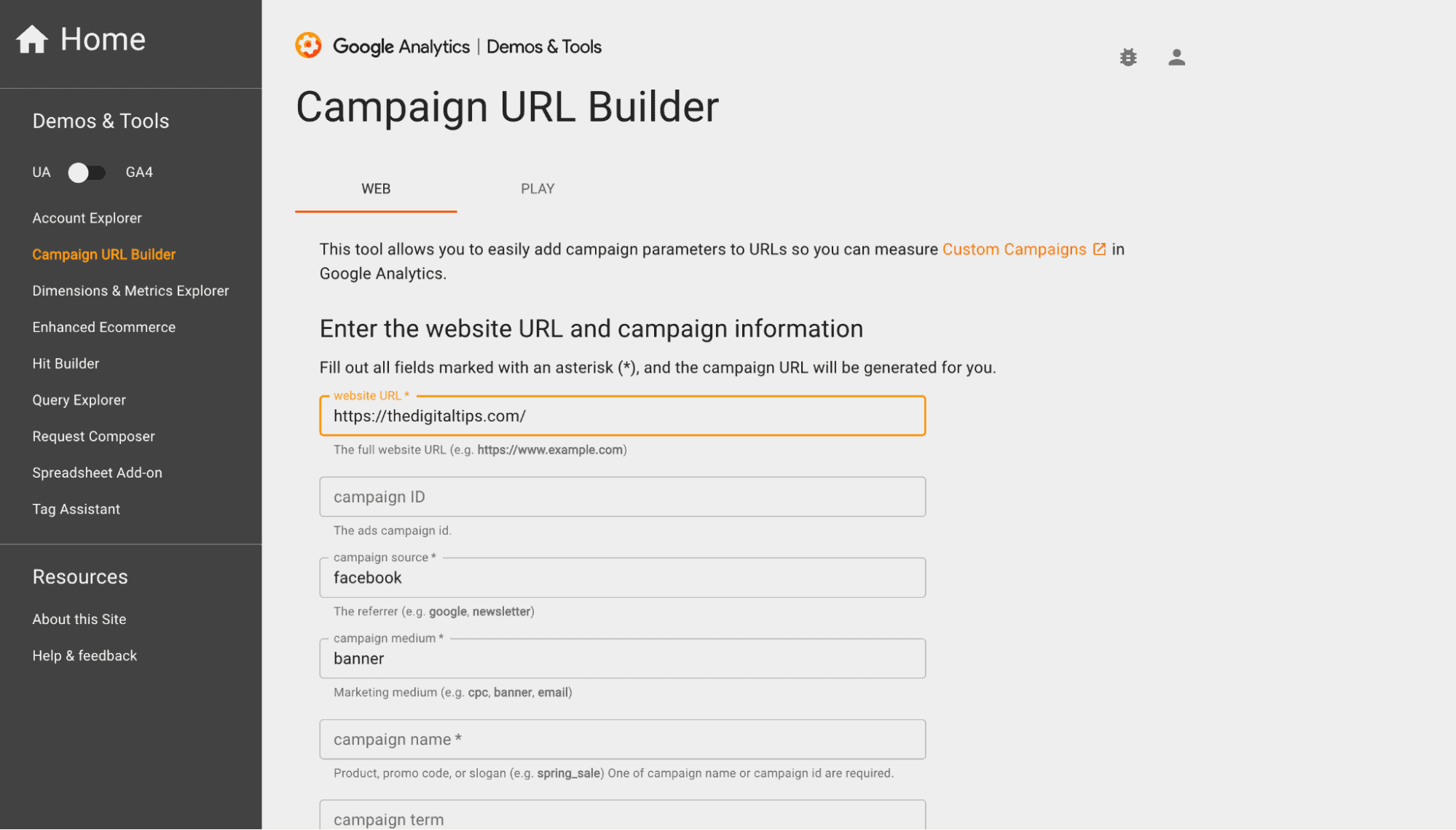Open the Custom Campaigns link
1456x830 pixels.
coord(1014,249)
